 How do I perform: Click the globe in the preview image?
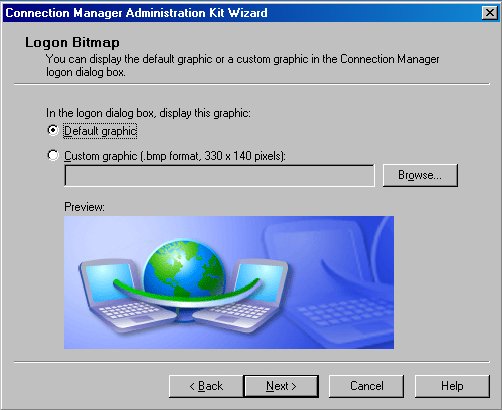click(184, 270)
